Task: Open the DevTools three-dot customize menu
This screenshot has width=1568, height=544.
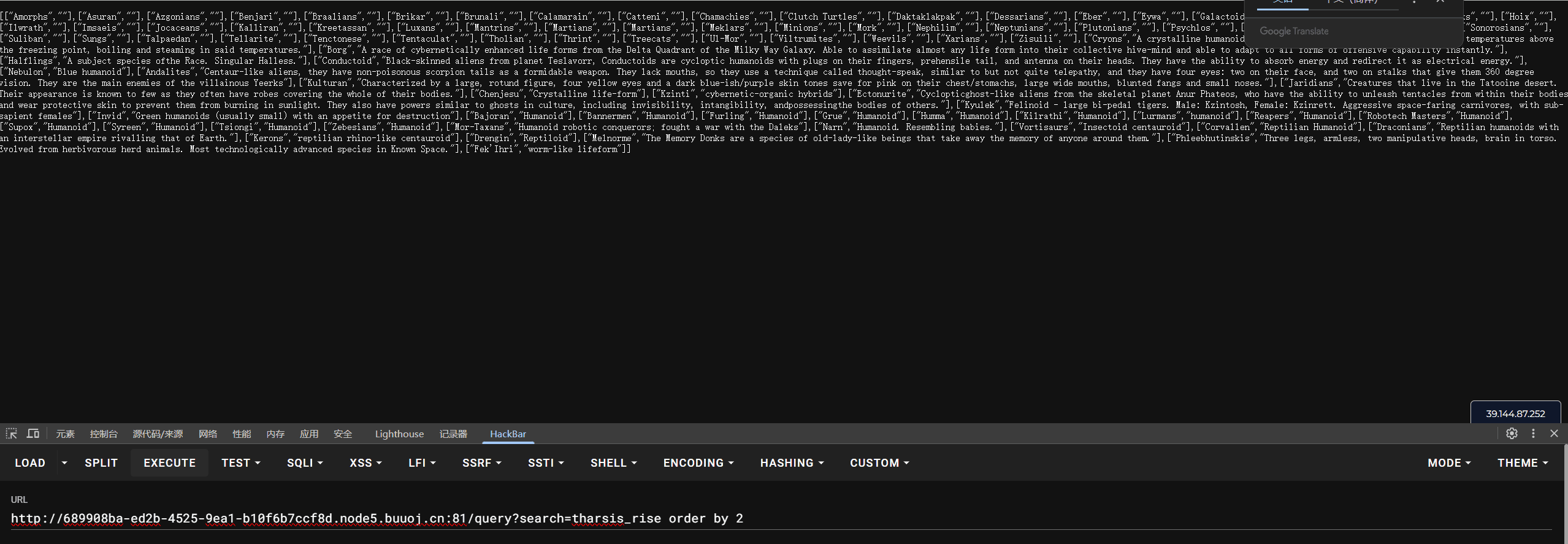Action: tap(1533, 434)
